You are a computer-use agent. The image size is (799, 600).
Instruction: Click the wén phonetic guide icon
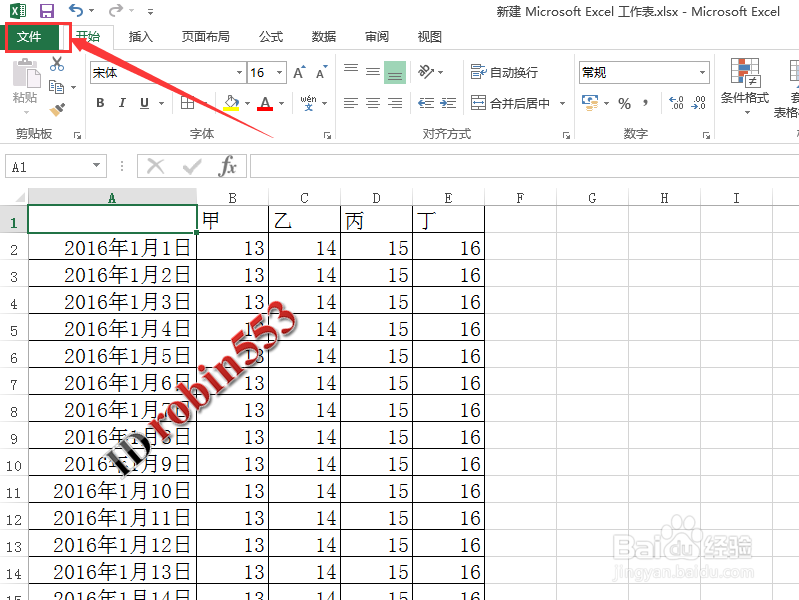point(309,103)
